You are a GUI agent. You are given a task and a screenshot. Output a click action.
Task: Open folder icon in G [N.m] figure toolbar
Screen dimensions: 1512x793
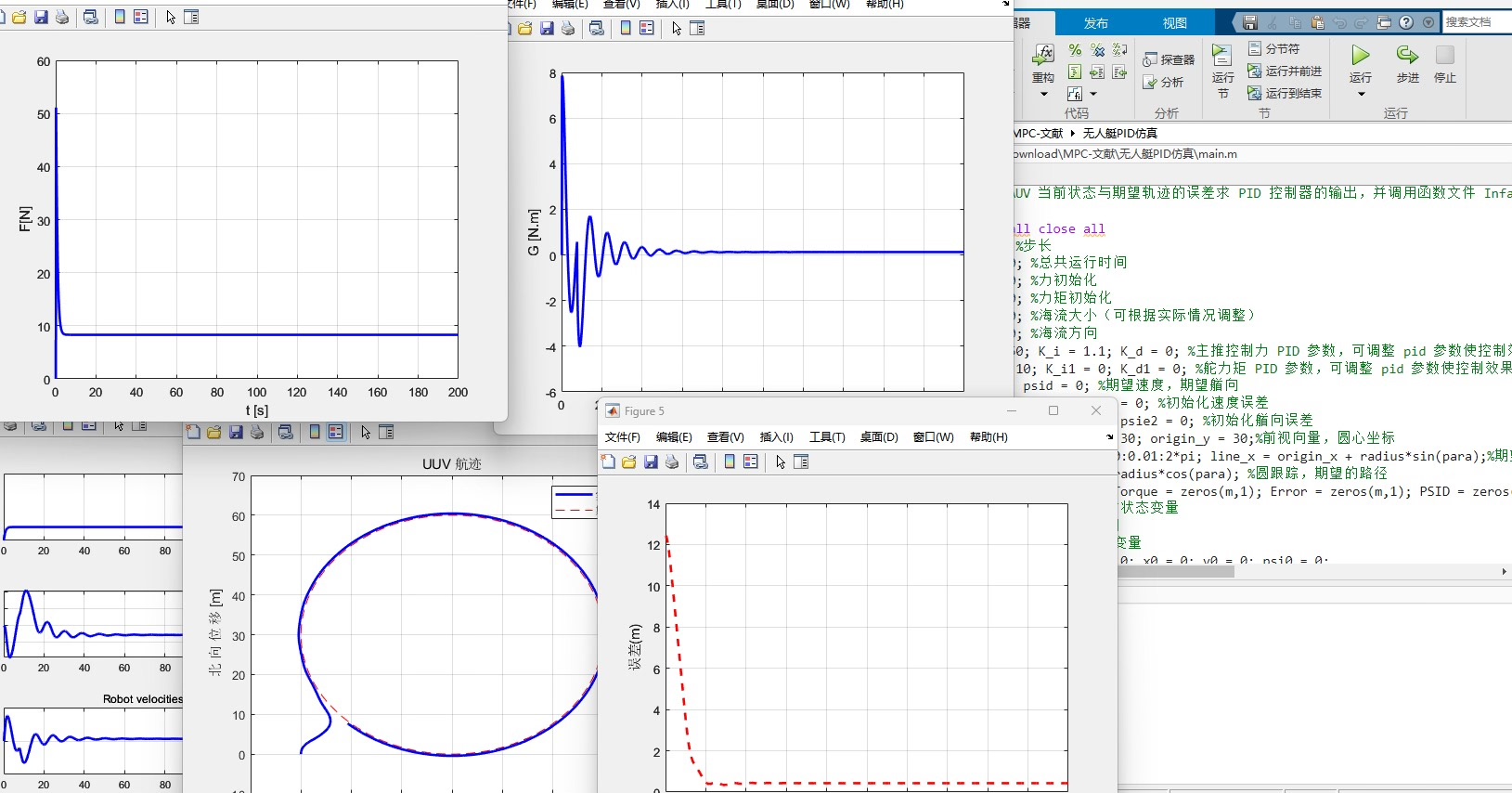coord(525,28)
